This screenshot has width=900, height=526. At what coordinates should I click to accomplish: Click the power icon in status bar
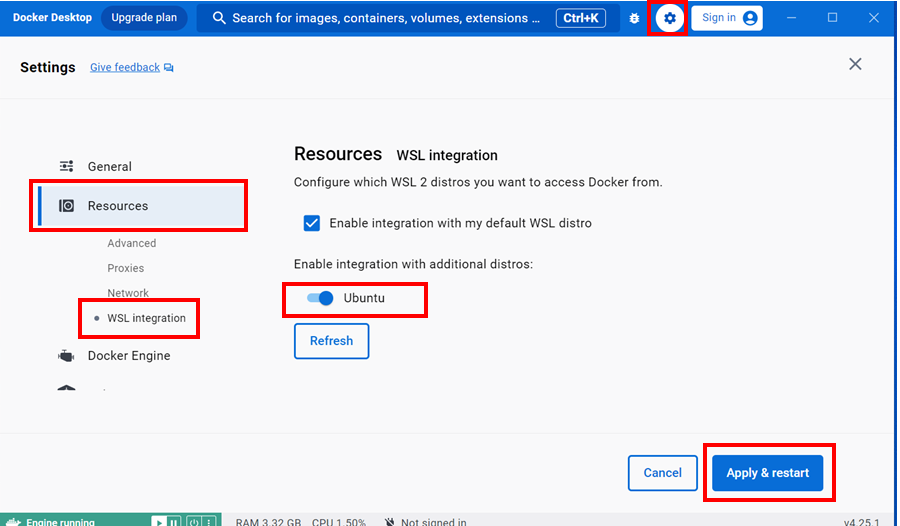coord(194,521)
